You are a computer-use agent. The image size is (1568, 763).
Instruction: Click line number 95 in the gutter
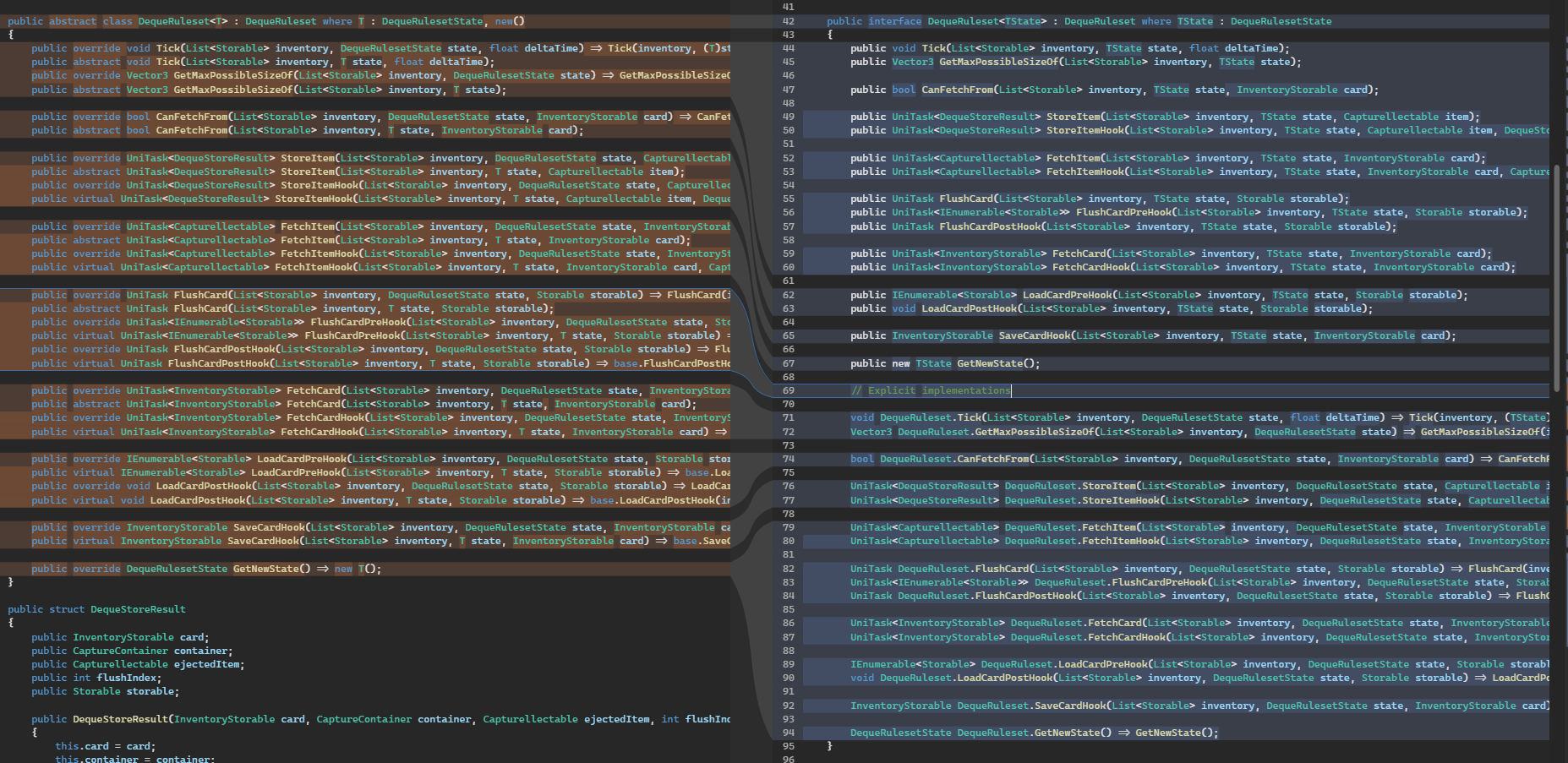click(x=788, y=746)
